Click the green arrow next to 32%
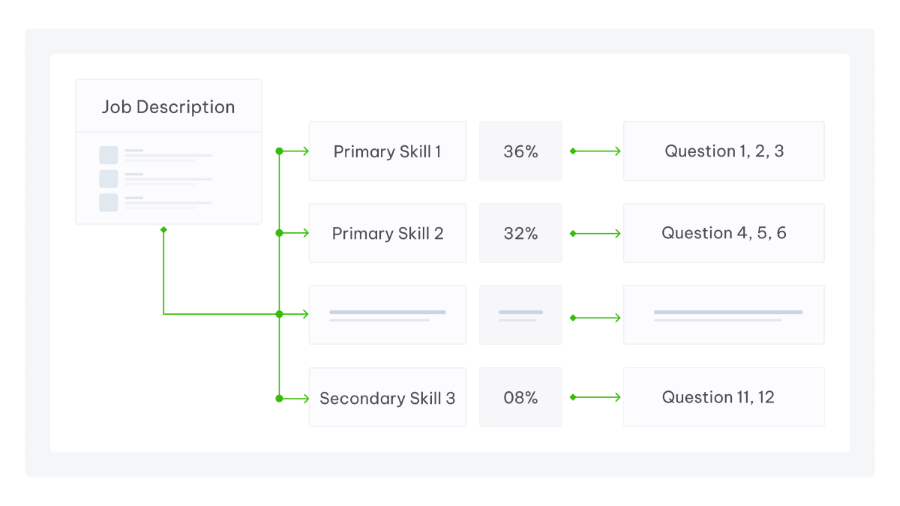Viewport: 900px width, 506px height. tap(595, 234)
